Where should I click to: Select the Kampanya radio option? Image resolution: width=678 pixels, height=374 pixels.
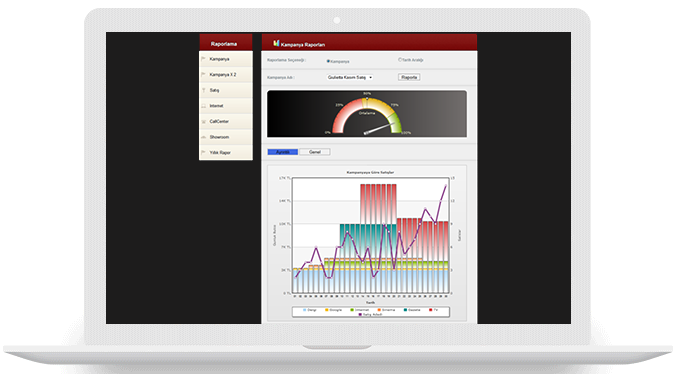tap(328, 61)
